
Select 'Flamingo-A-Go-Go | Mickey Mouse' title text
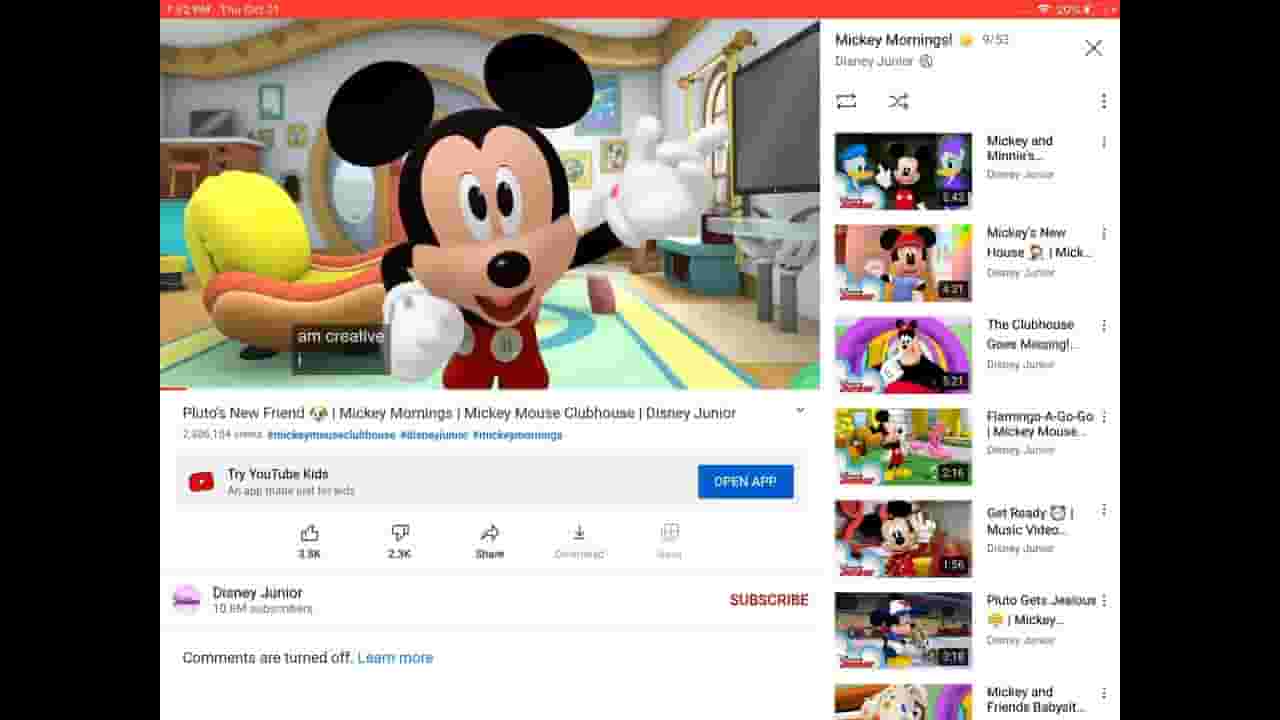pyautogui.click(x=1040, y=424)
